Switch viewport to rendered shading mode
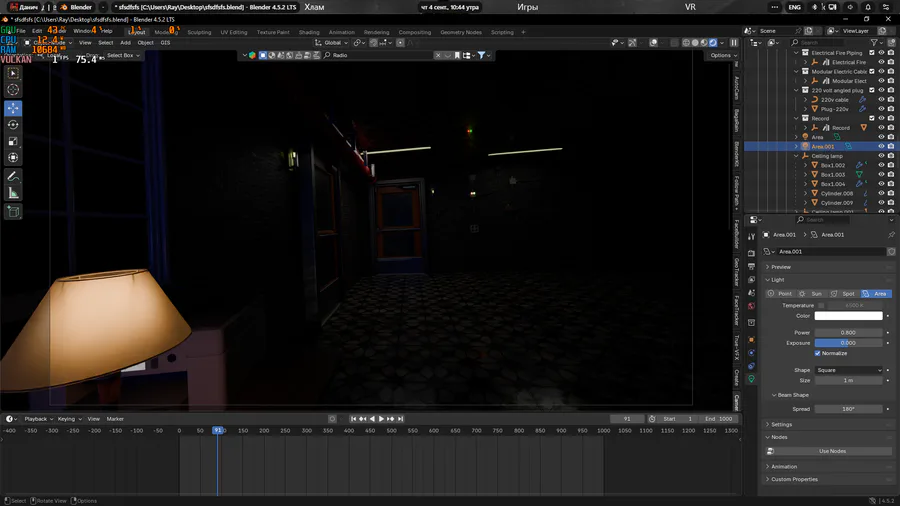This screenshot has width=900, height=506. coord(713,42)
